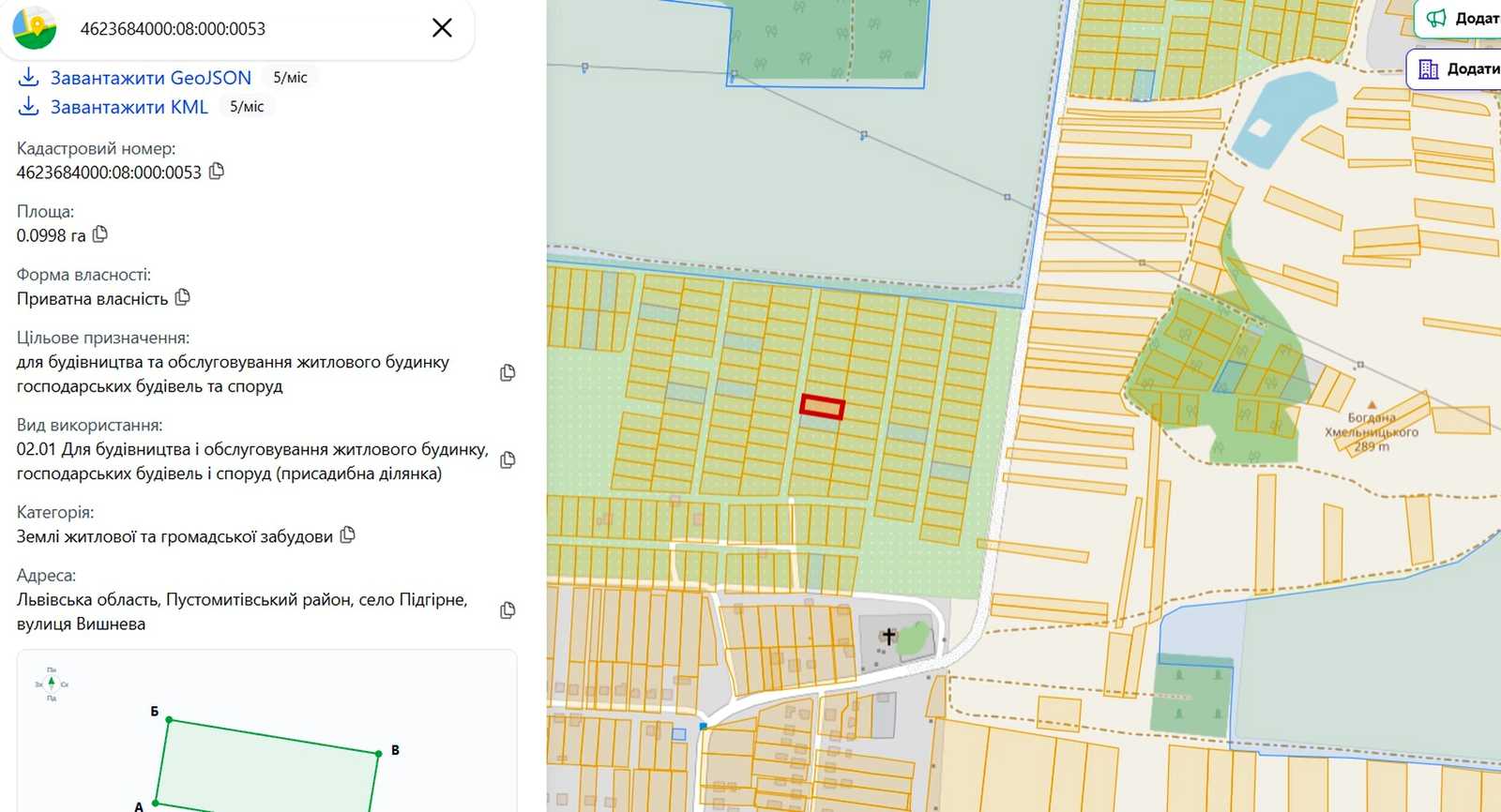
Task: Open the Завантажити GeoJSON link
Action: click(151, 78)
